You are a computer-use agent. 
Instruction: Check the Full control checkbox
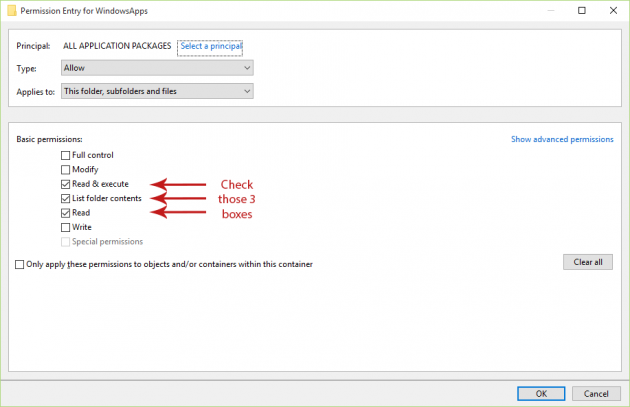[65, 155]
